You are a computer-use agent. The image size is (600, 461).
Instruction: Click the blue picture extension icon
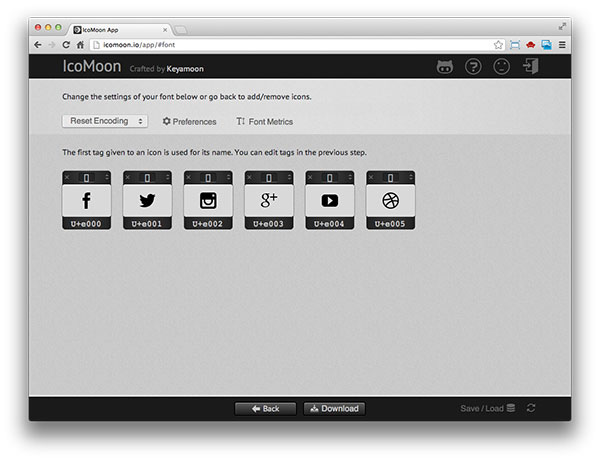click(546, 45)
